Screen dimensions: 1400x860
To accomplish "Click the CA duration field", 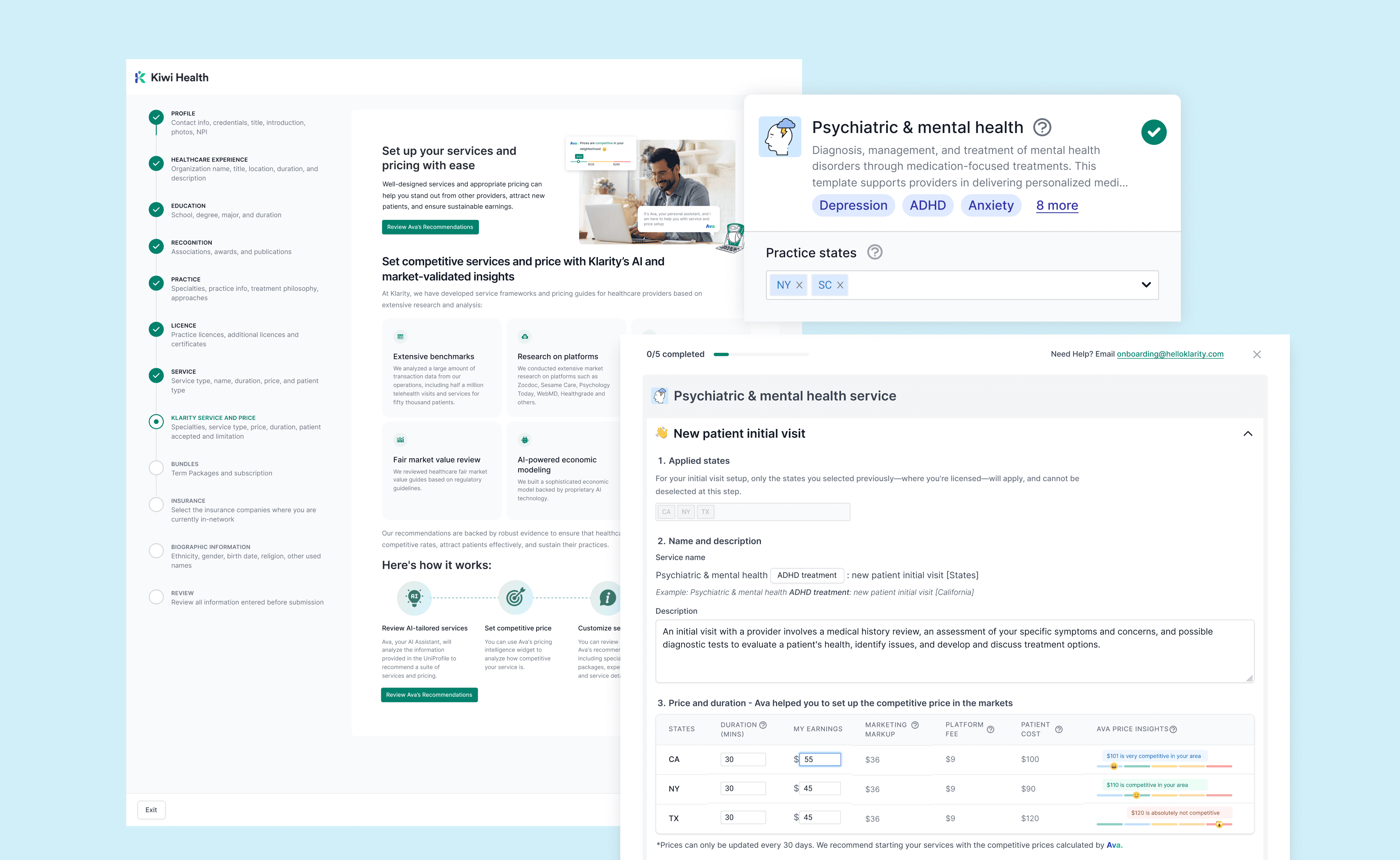I will click(743, 759).
